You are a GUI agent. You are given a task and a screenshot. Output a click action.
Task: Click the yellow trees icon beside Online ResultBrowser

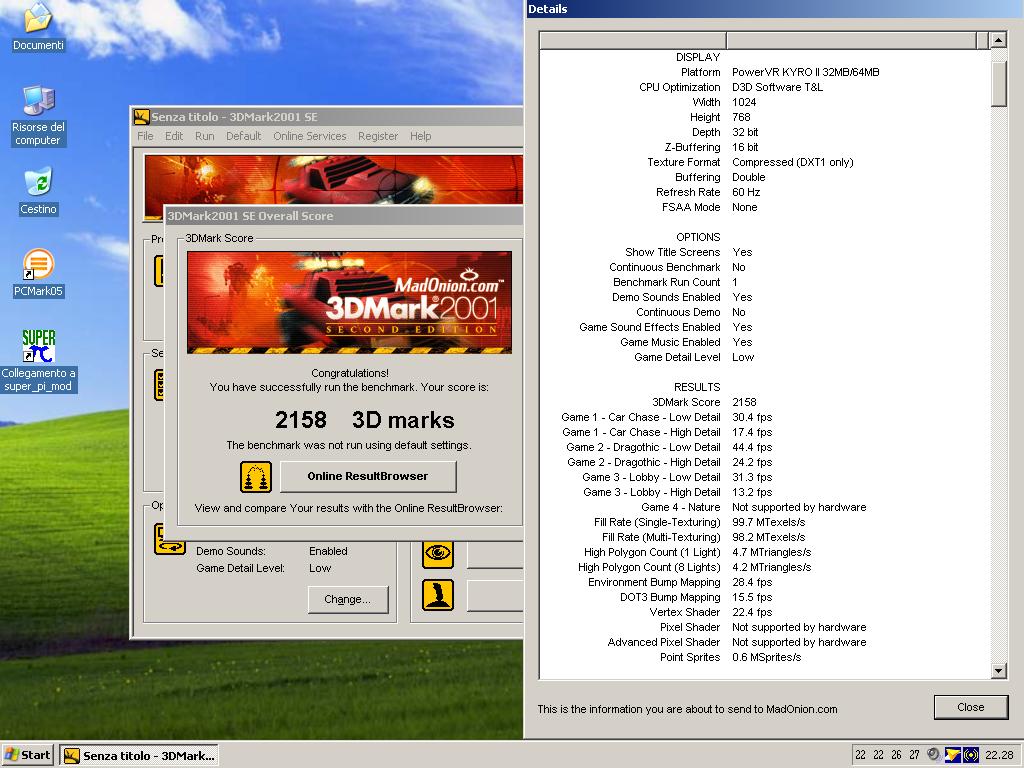pyautogui.click(x=255, y=477)
